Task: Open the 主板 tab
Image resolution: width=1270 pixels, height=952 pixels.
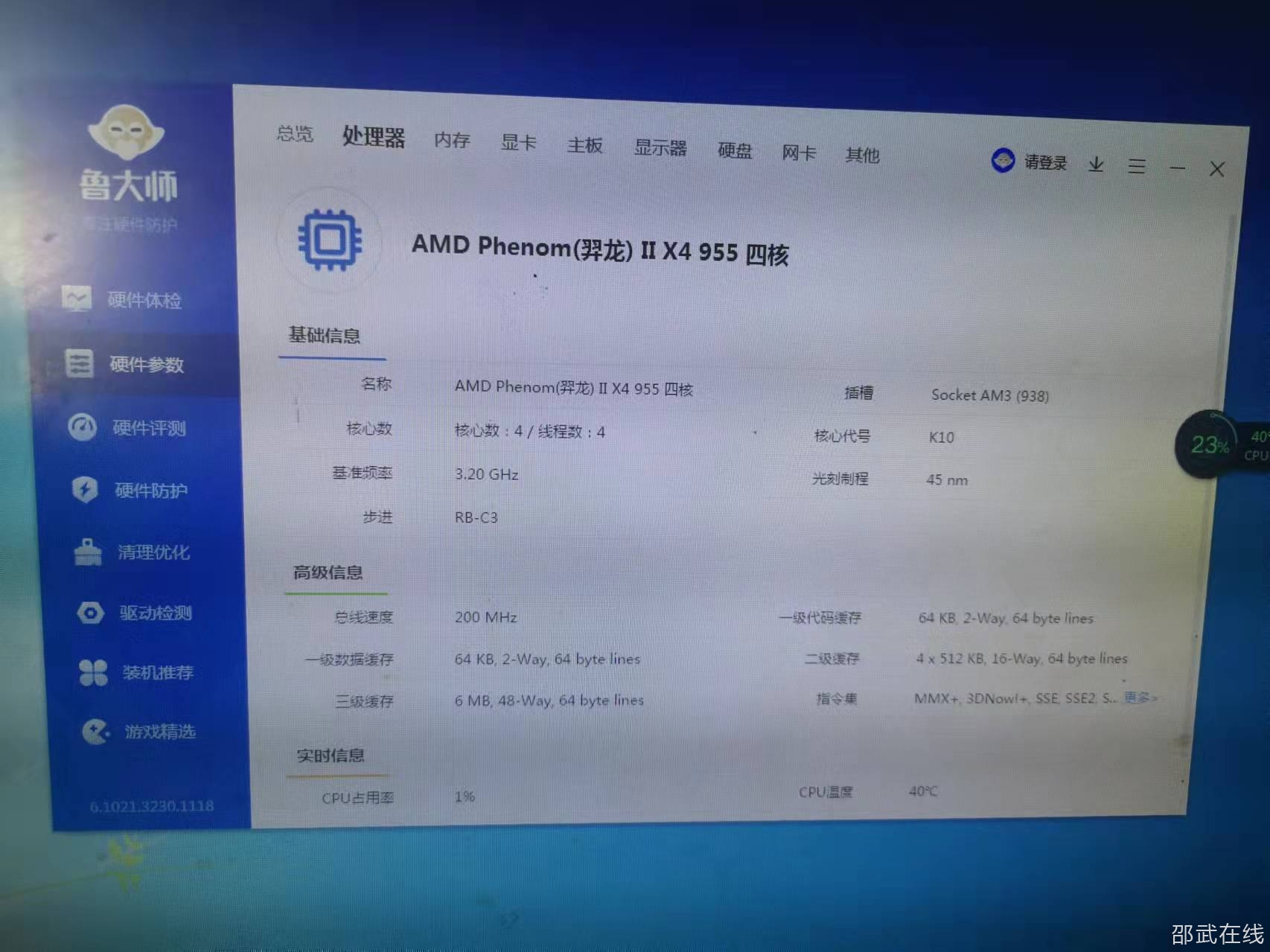Action: 584,145
